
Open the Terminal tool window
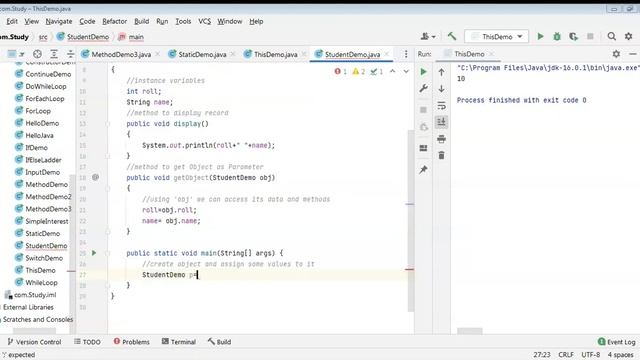179,342
